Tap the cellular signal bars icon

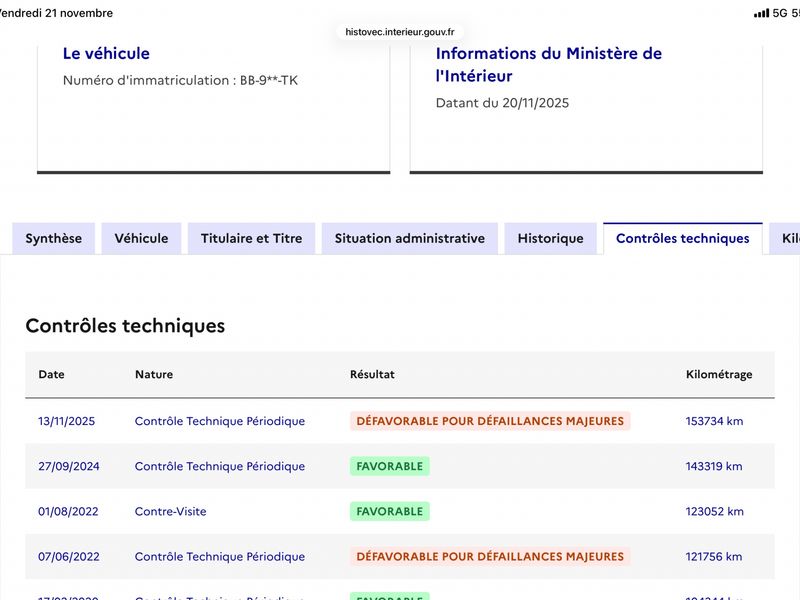pos(761,13)
